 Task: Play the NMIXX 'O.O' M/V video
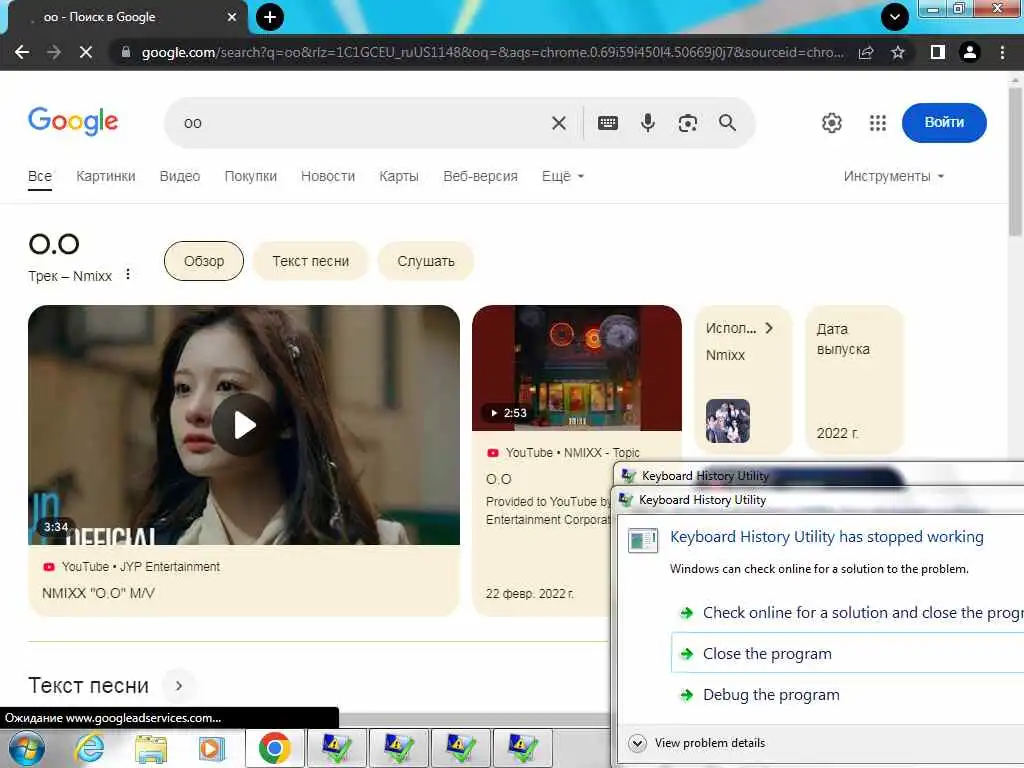point(244,425)
